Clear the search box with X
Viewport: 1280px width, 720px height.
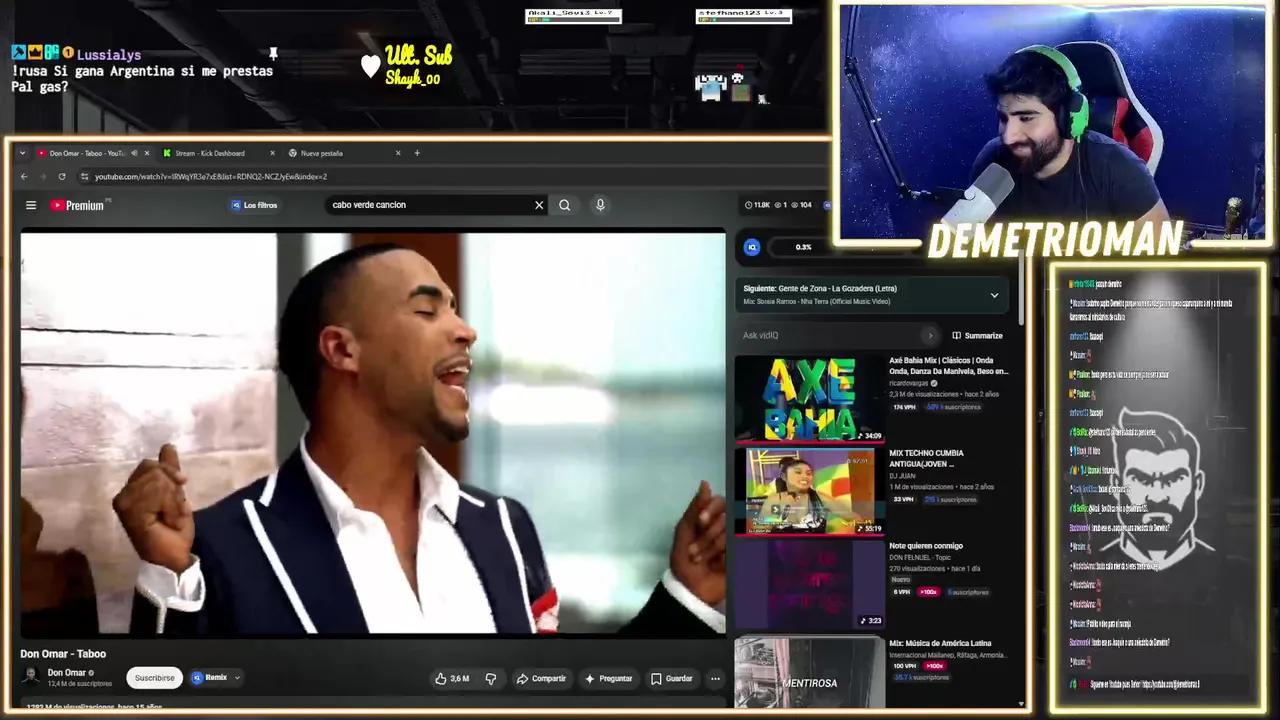[539, 205]
